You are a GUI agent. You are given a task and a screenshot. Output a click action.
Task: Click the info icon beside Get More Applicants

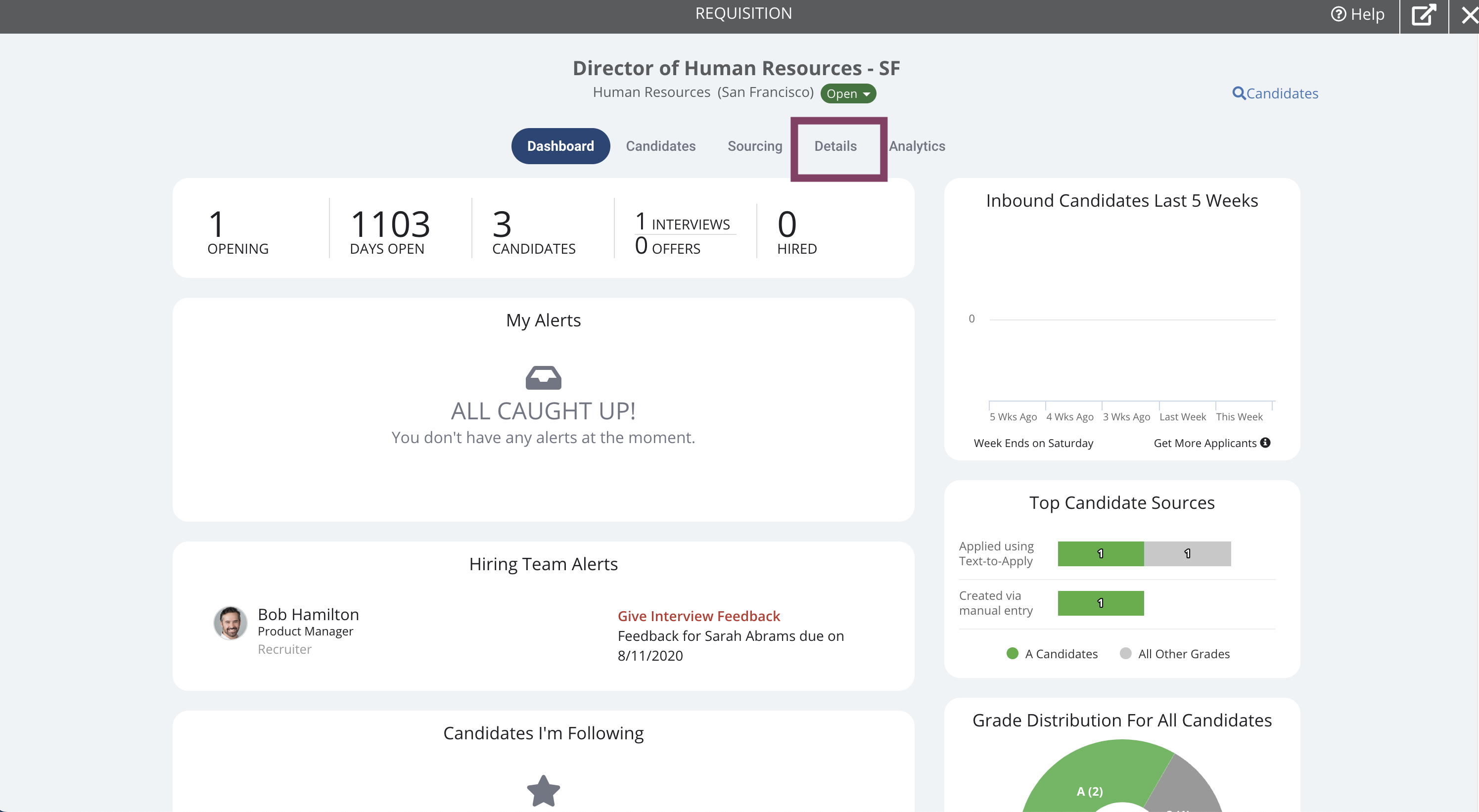pos(1265,443)
